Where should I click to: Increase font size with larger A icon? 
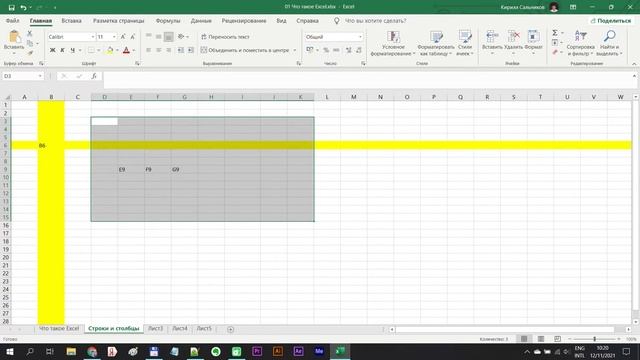coord(123,37)
